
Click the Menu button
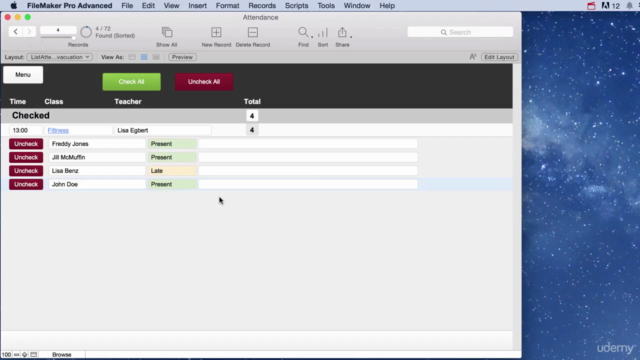(23, 75)
